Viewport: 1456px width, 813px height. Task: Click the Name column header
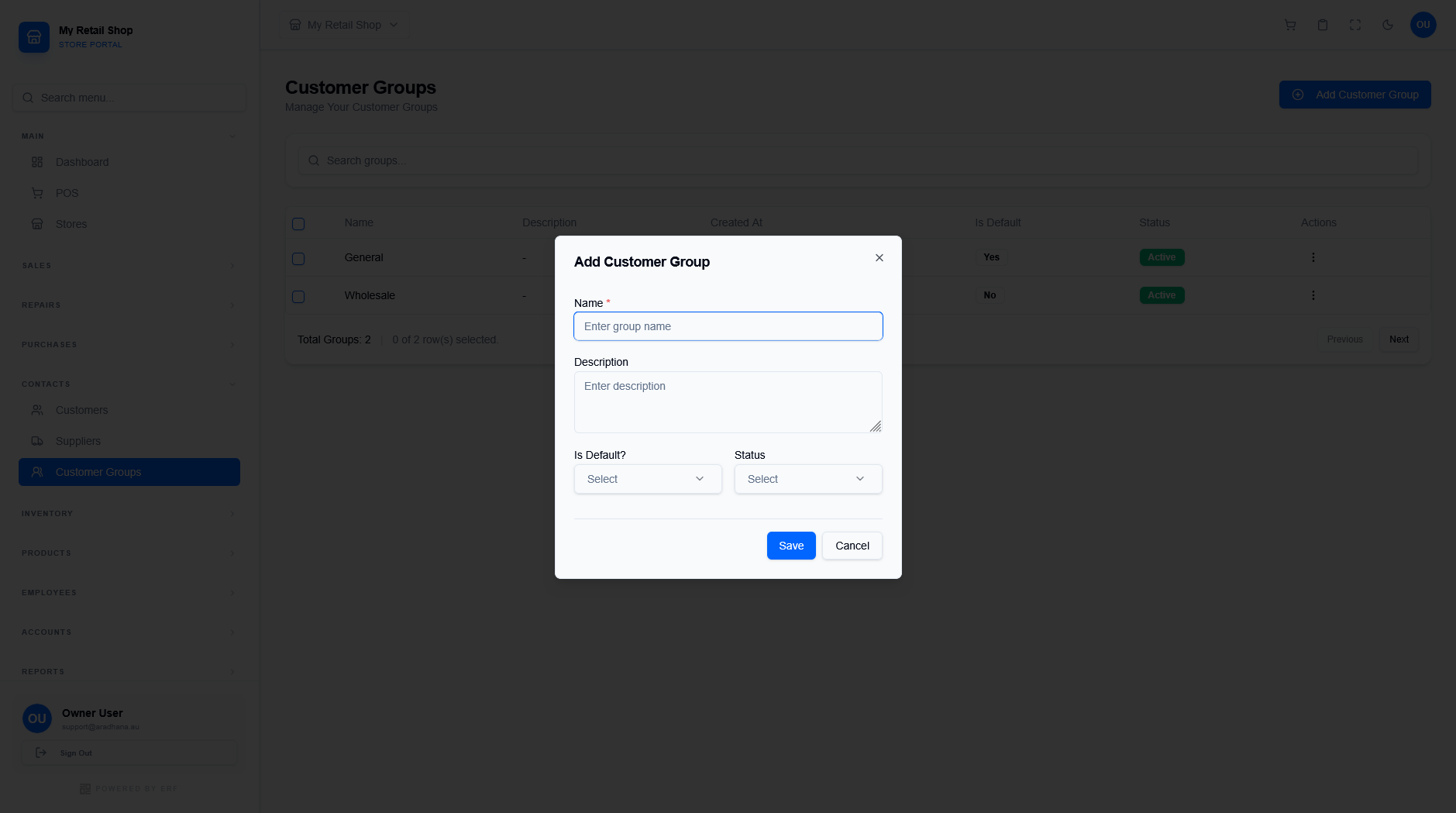click(359, 222)
